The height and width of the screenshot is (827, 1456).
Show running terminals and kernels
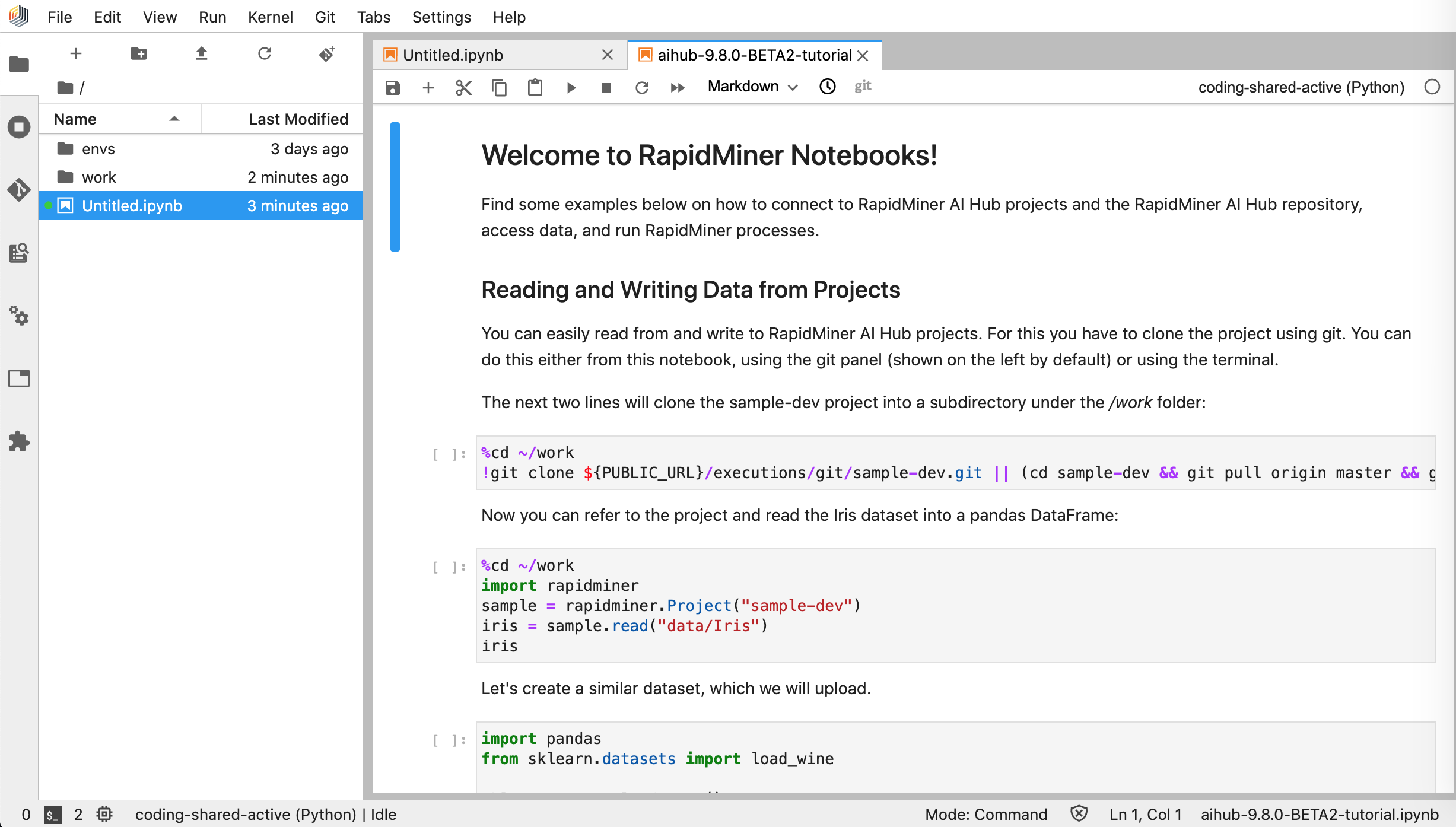point(20,127)
